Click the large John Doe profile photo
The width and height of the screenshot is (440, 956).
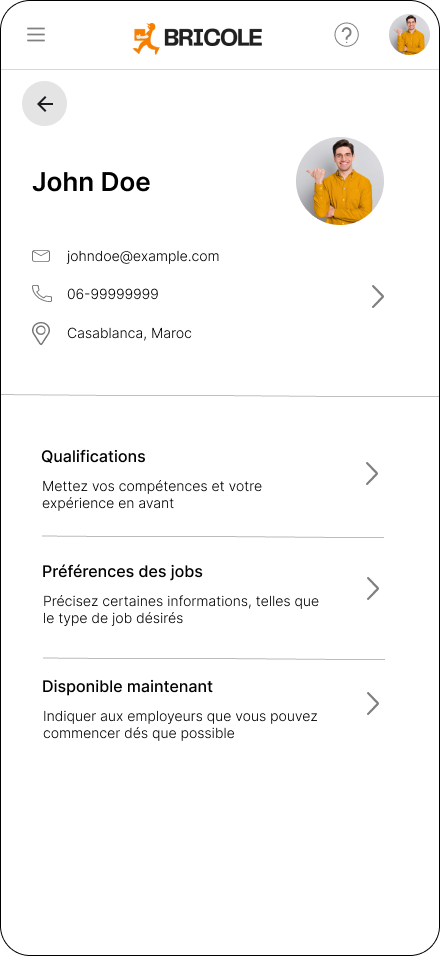(x=340, y=181)
